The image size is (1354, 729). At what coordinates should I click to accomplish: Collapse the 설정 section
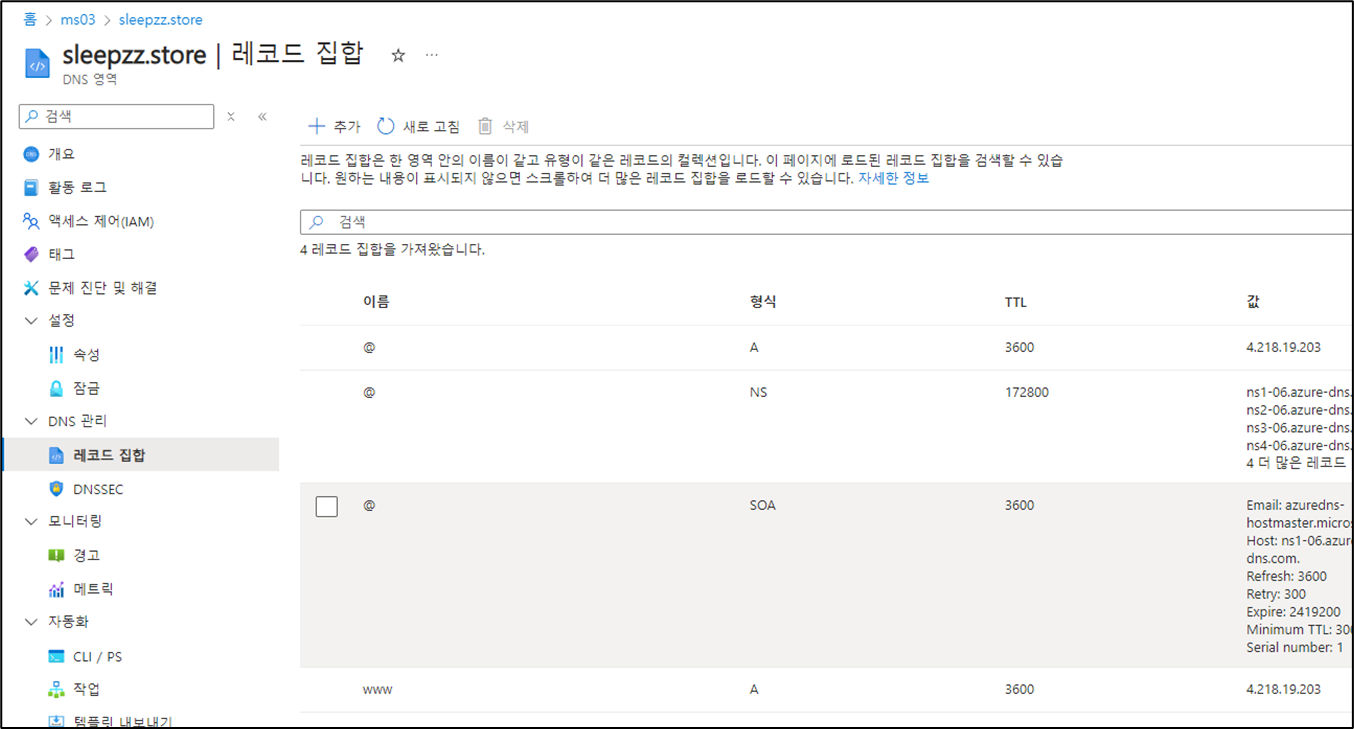click(31, 321)
